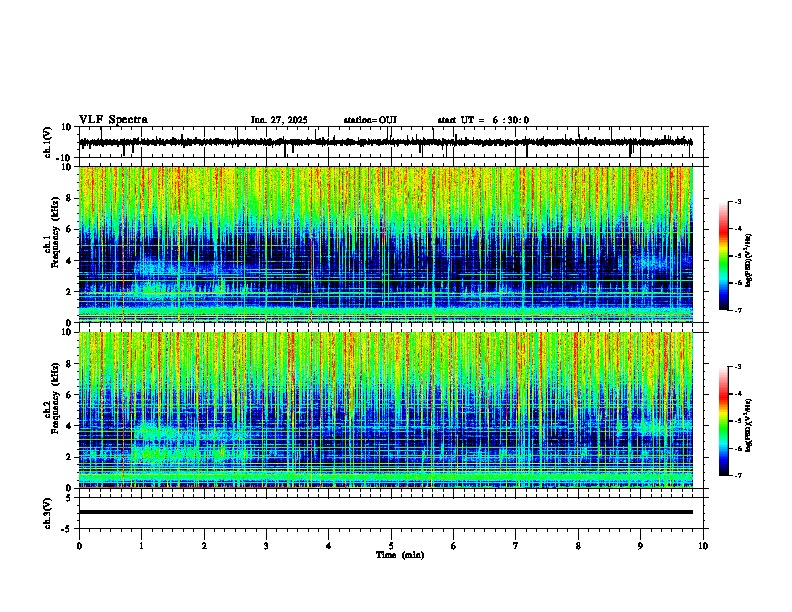This screenshot has width=792, height=612.
Task: Click the "station=OUJ" header text
Action: pos(370,120)
